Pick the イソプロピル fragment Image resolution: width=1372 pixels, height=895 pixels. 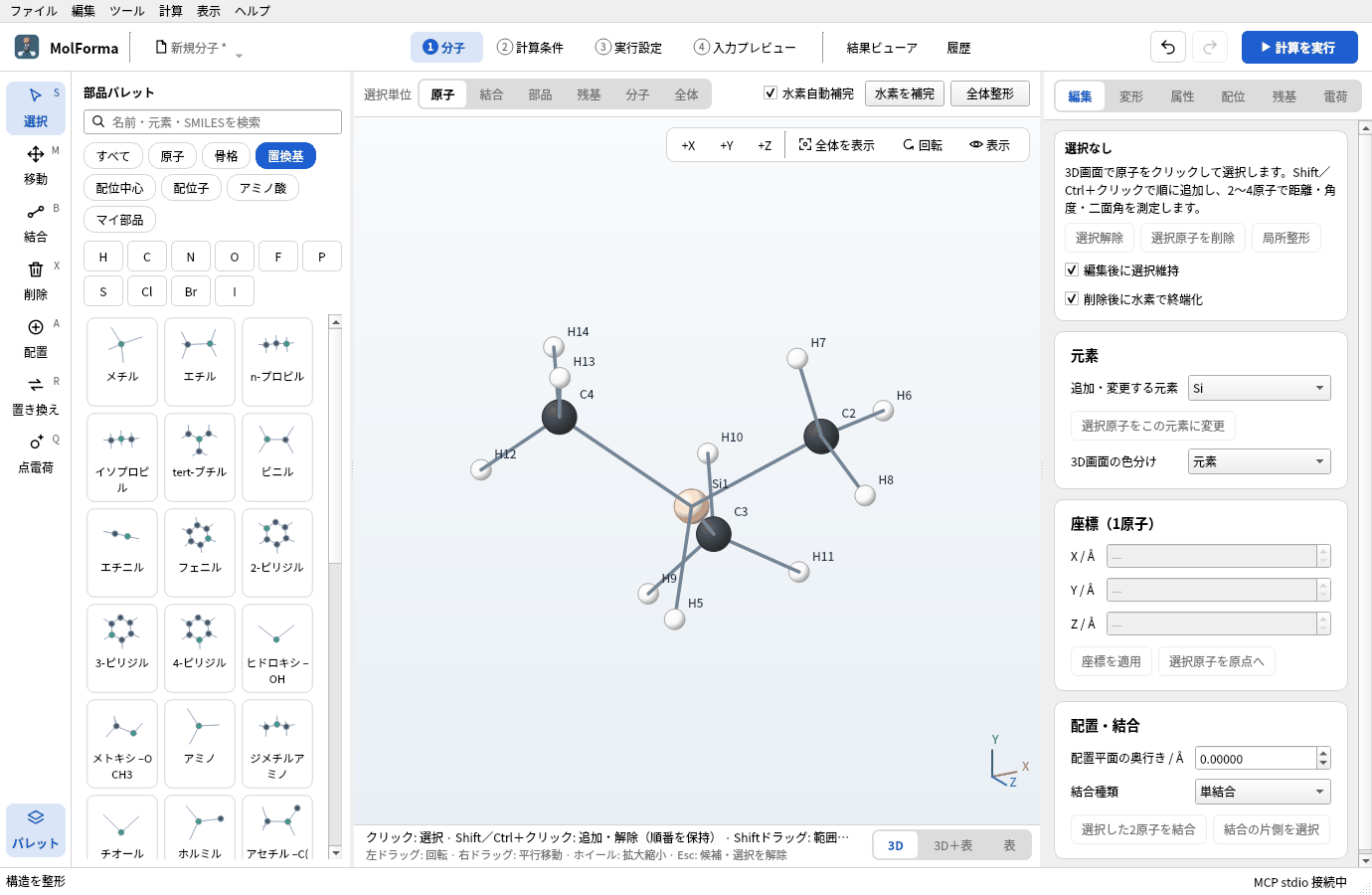coord(122,456)
